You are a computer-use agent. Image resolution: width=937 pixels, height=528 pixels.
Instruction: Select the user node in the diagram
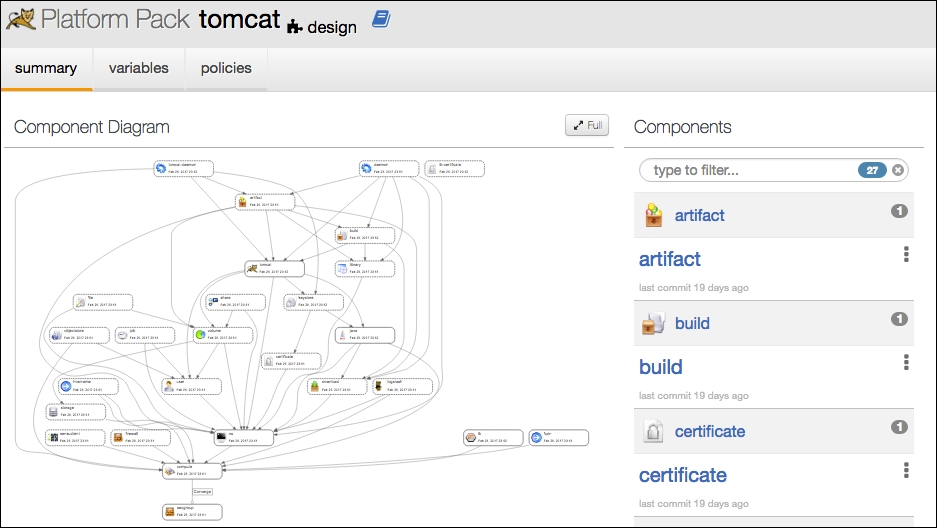pyautogui.click(x=191, y=386)
